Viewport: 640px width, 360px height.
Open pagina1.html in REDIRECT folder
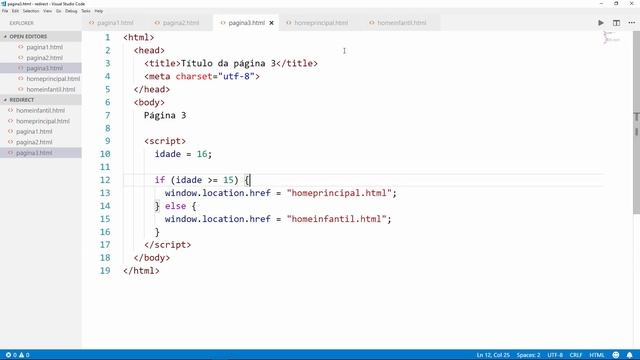click(x=34, y=132)
